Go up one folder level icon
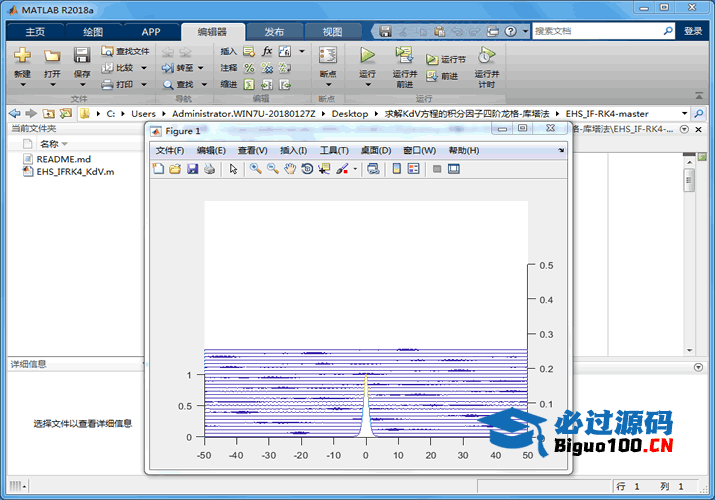The width and height of the screenshot is (715, 500). (48, 113)
